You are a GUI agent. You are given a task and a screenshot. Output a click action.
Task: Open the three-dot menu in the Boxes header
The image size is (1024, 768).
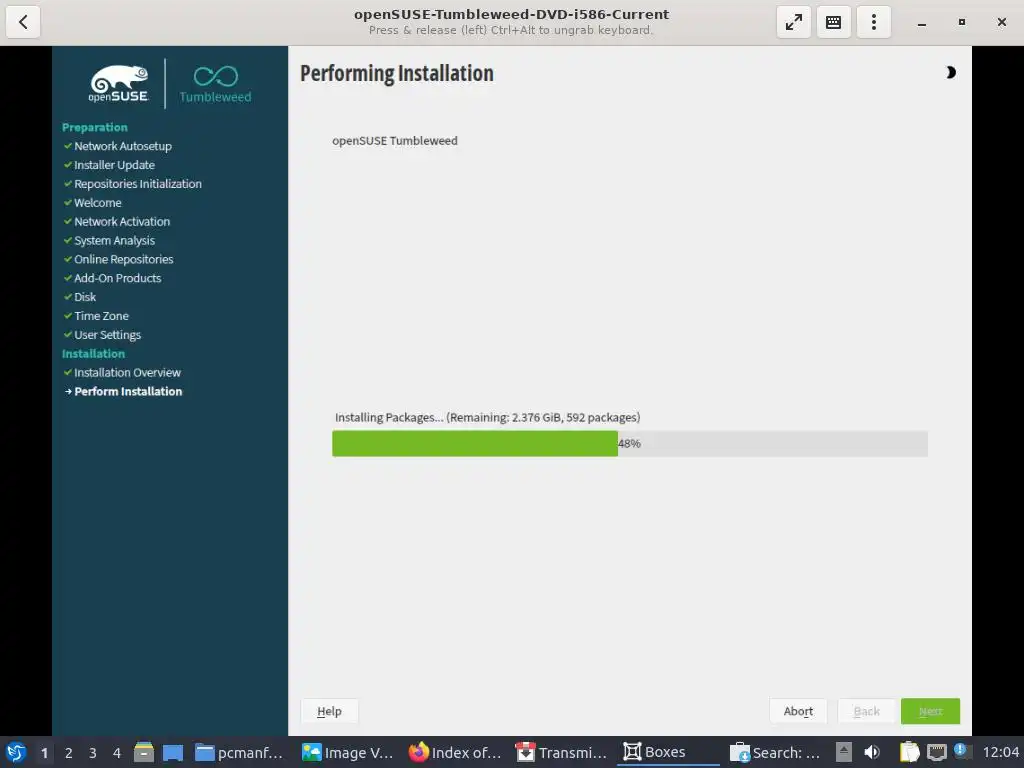tap(873, 22)
